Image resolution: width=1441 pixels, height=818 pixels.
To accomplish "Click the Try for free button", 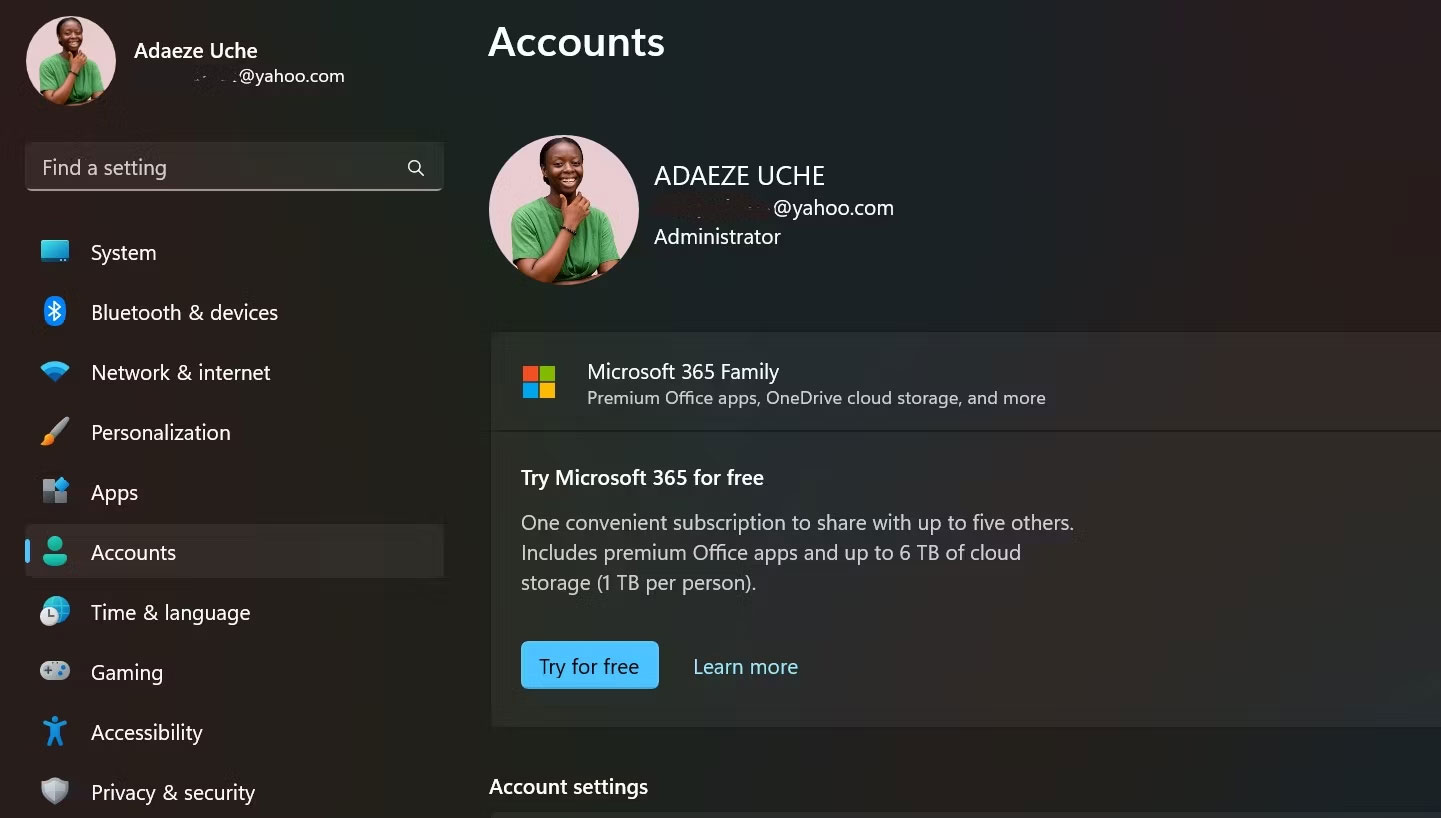I will pyautogui.click(x=589, y=665).
